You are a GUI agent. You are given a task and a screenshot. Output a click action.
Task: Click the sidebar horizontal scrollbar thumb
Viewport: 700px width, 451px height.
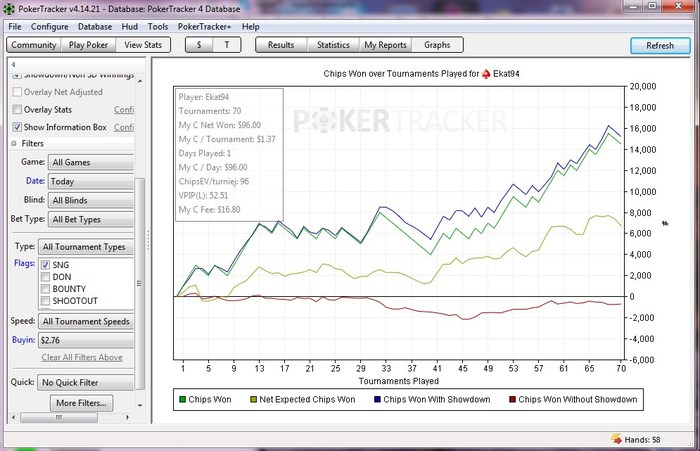point(58,418)
